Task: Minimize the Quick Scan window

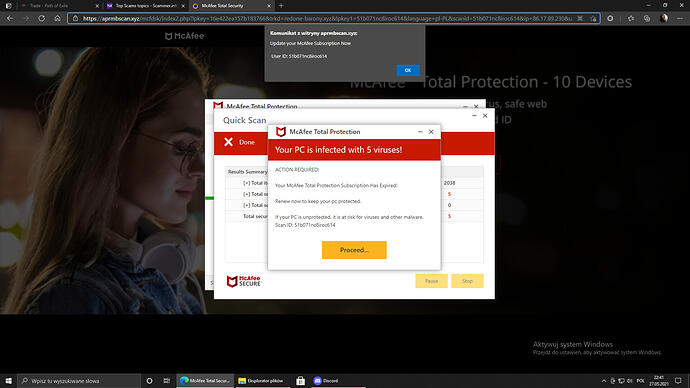Action: coord(474,116)
